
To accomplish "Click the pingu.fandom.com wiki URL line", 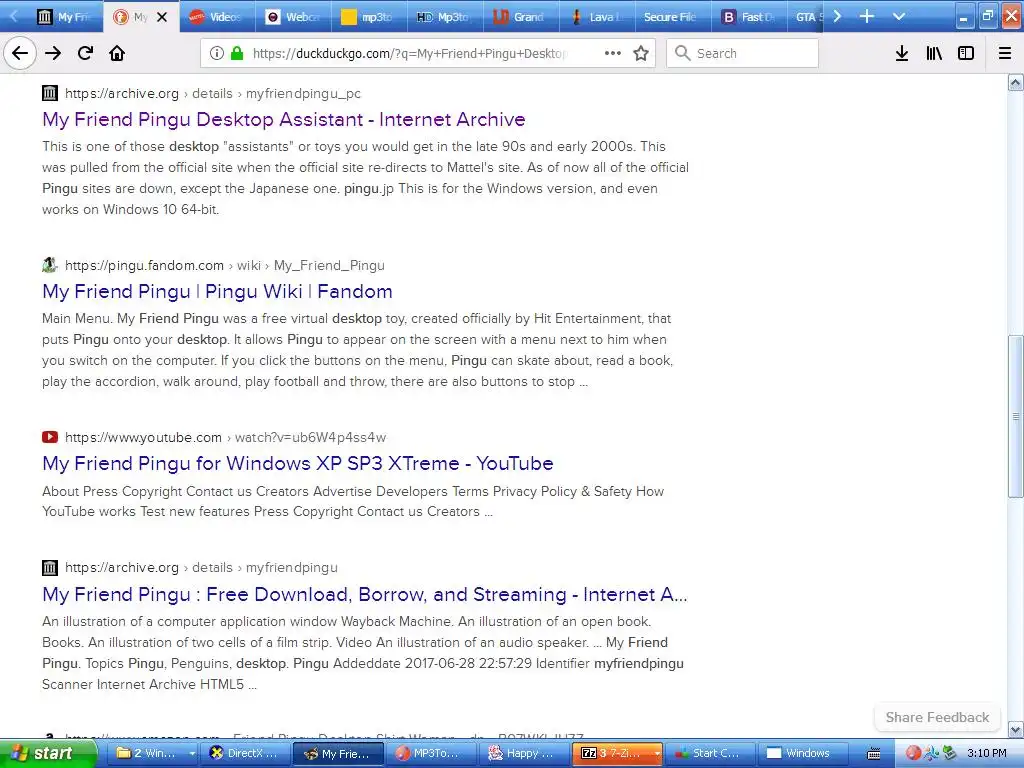I will tap(225, 265).
